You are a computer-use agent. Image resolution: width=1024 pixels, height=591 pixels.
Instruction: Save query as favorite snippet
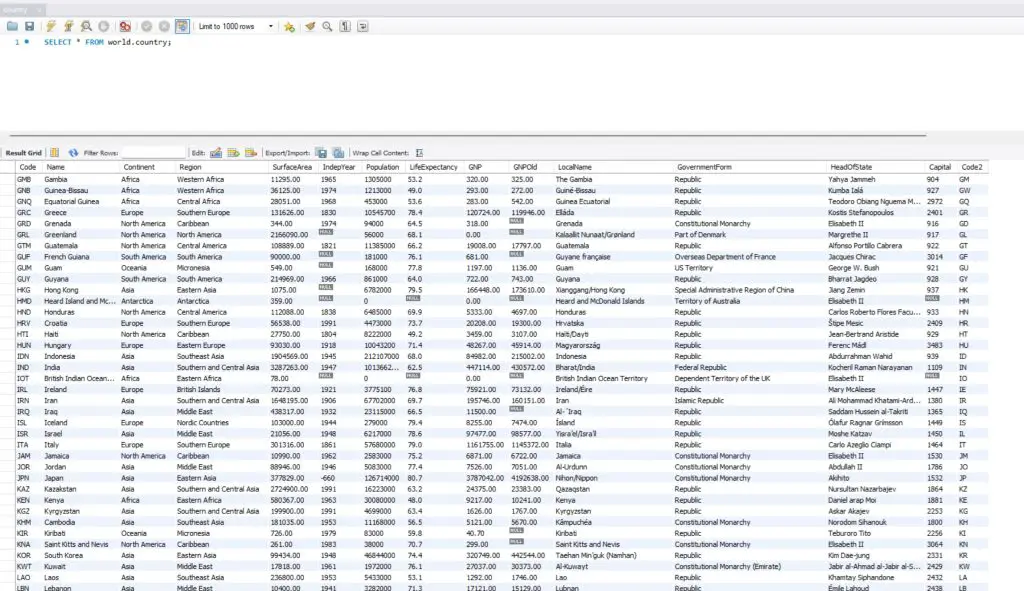tap(289, 26)
